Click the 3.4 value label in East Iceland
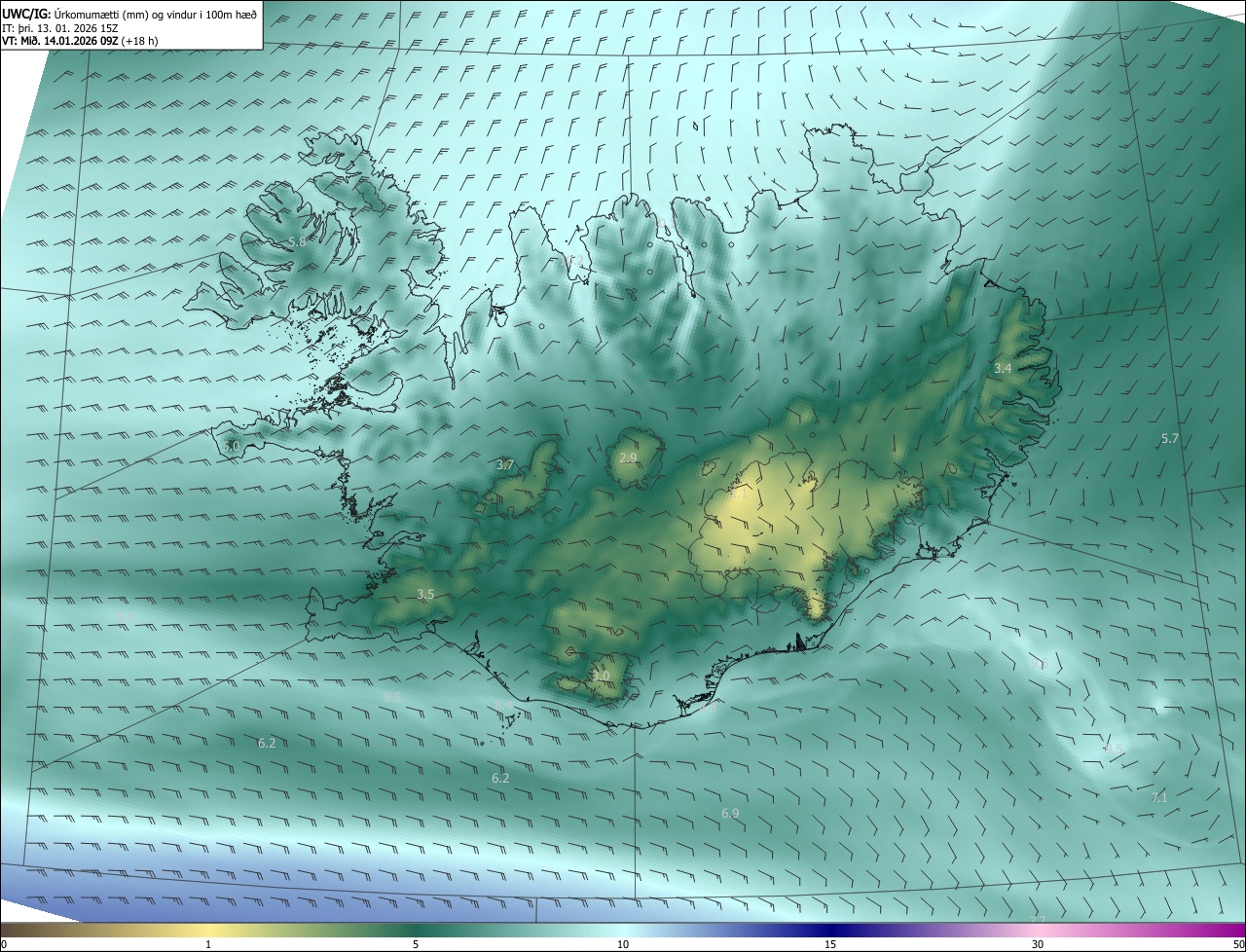 [x=1003, y=368]
